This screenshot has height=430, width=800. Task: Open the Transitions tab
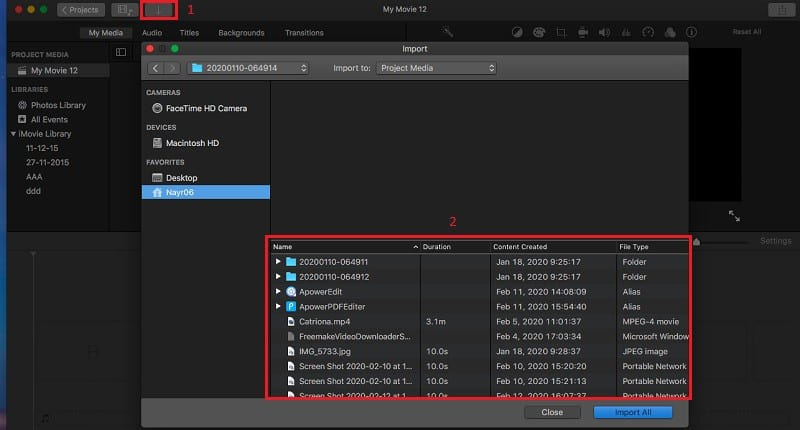(304, 33)
